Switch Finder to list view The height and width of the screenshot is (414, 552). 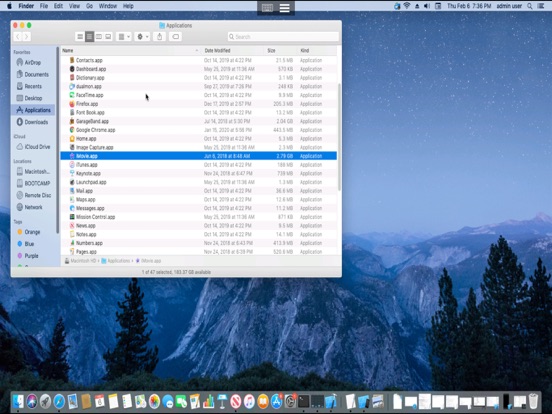[89, 37]
